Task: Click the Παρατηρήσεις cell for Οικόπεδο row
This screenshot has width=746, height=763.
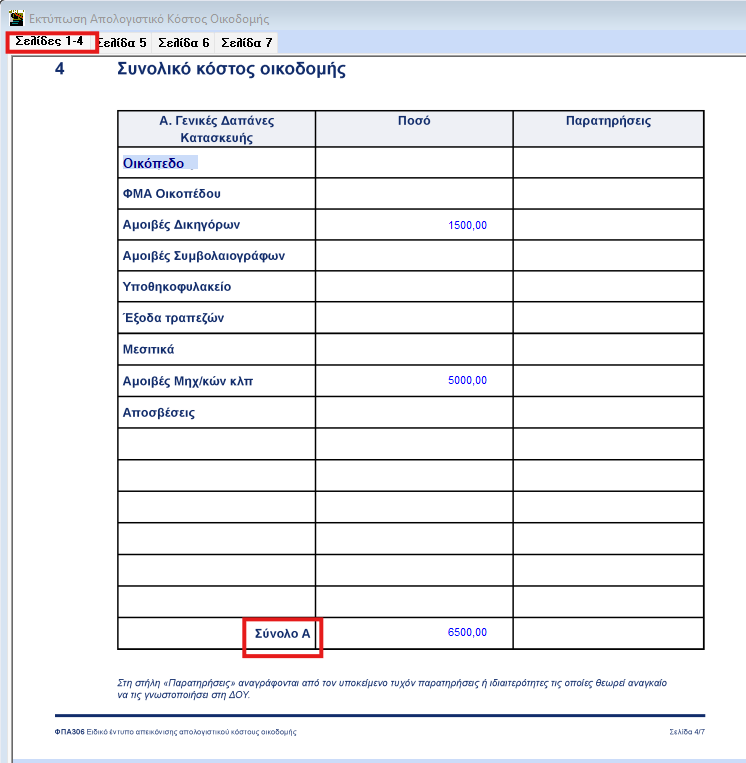Action: tap(608, 163)
